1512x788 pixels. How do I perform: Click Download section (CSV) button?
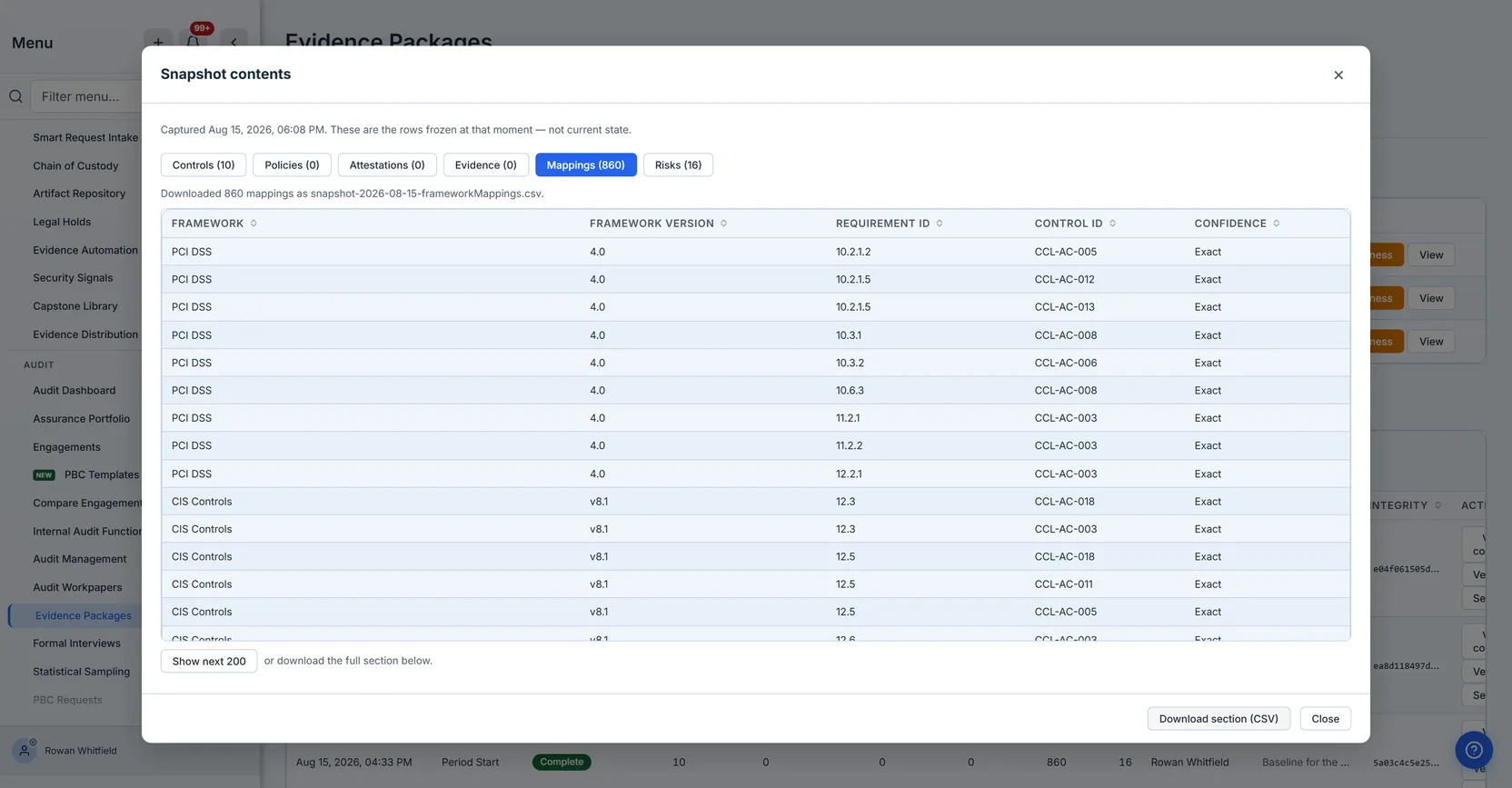(1219, 719)
